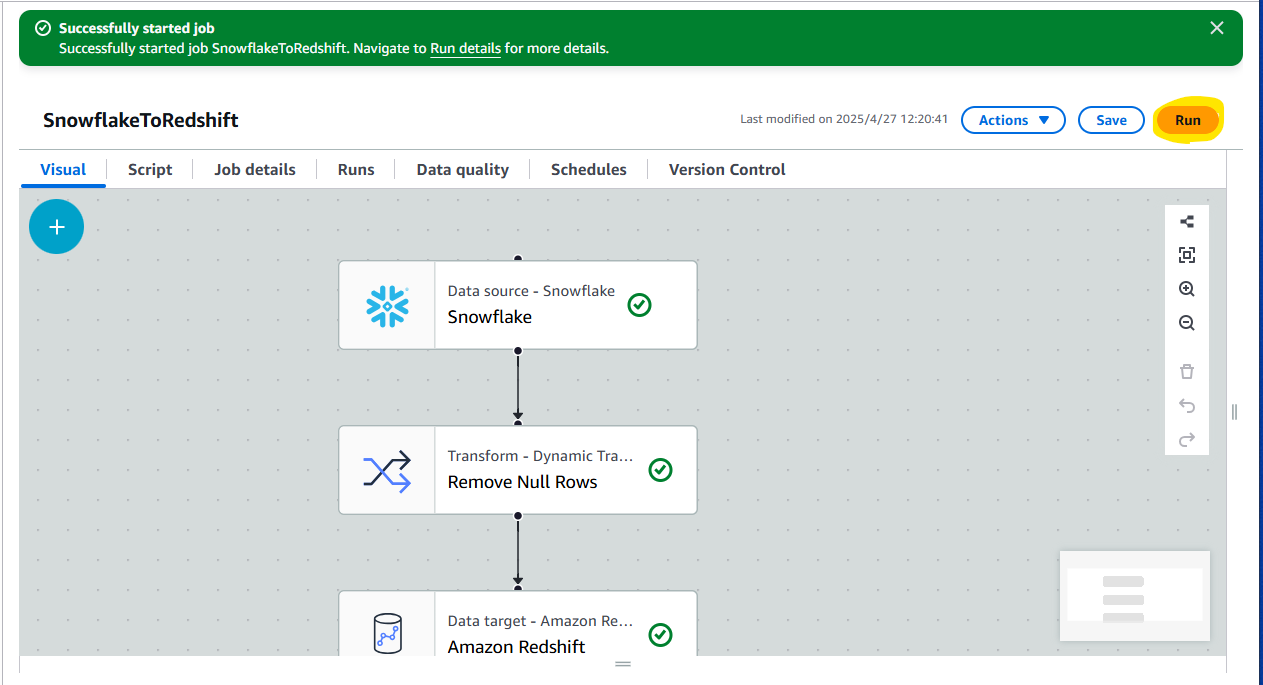Select the Amazon Redshift target node label
The height and width of the screenshot is (685, 1263).
tap(517, 647)
